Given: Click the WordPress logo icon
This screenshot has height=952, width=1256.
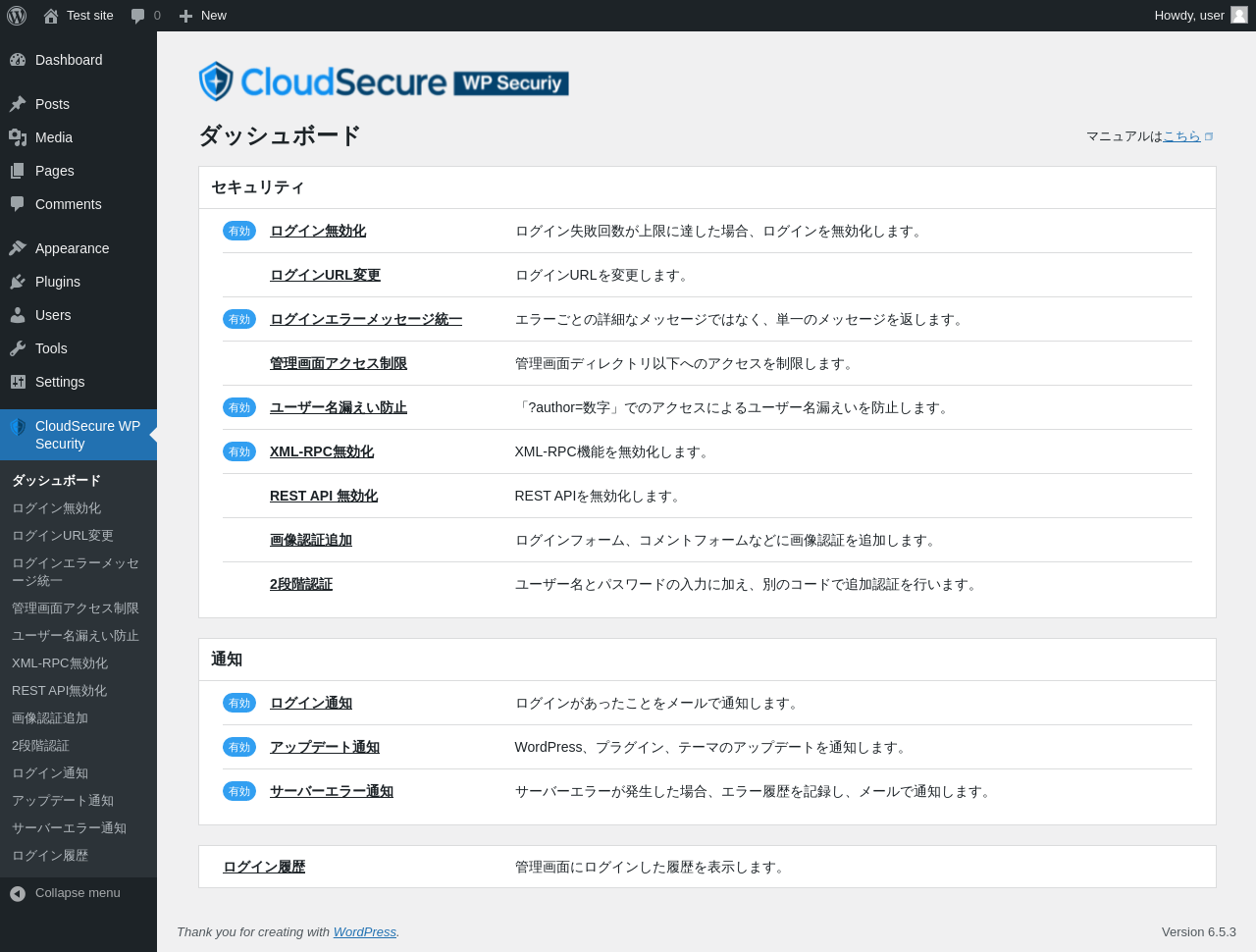Looking at the screenshot, I should point(17,16).
